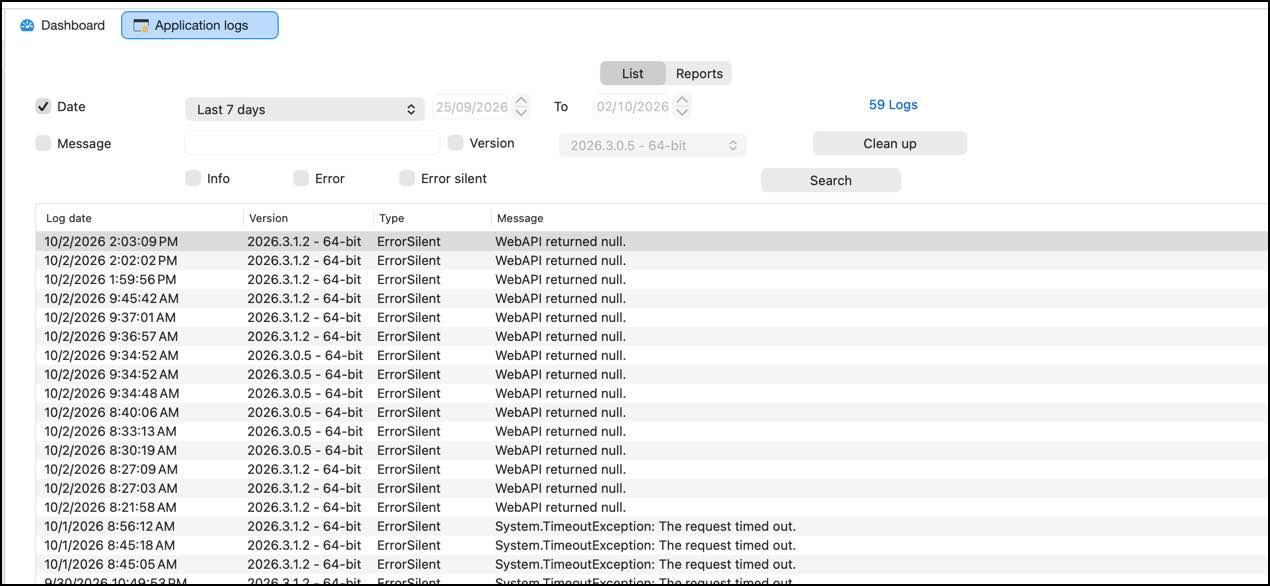Click the Search button
The image size is (1270, 586).
(x=831, y=180)
